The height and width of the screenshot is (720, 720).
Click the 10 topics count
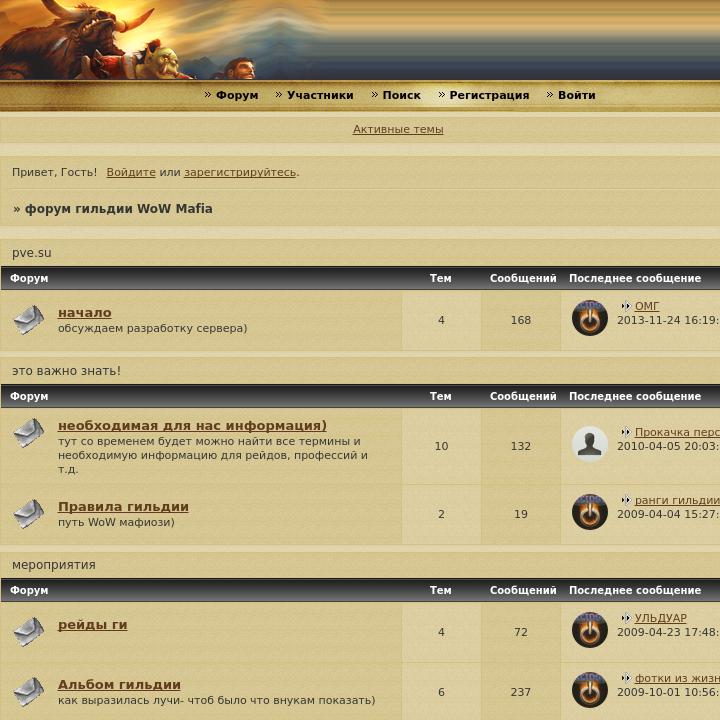[441, 446]
